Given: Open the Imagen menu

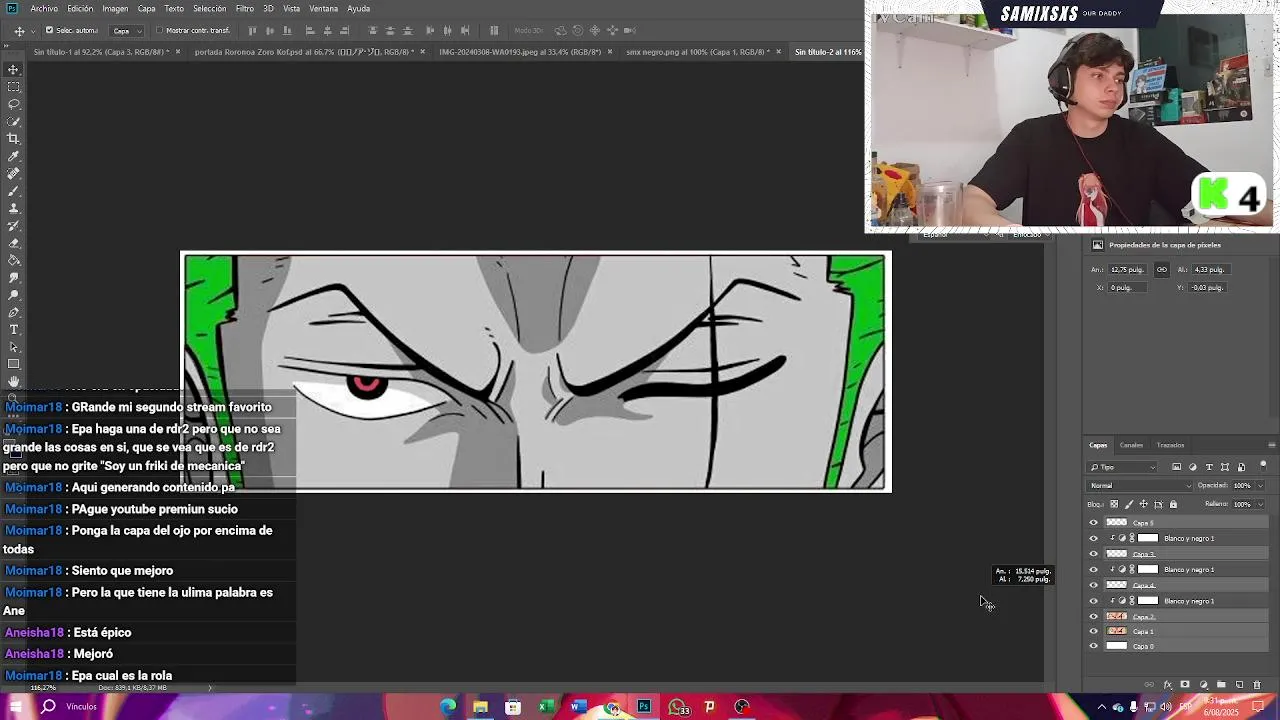Looking at the screenshot, I should tap(115, 8).
